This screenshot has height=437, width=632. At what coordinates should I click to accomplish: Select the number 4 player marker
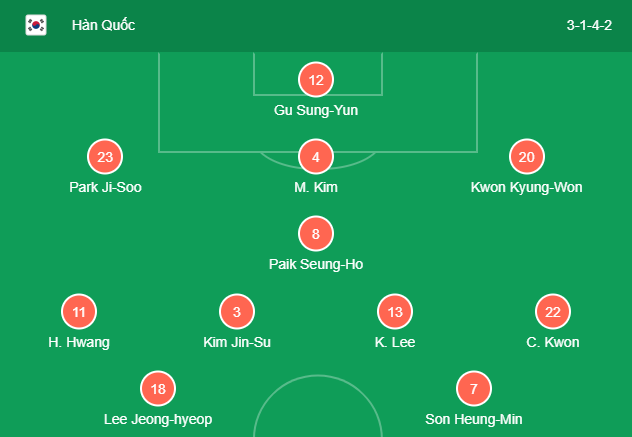[x=316, y=157]
